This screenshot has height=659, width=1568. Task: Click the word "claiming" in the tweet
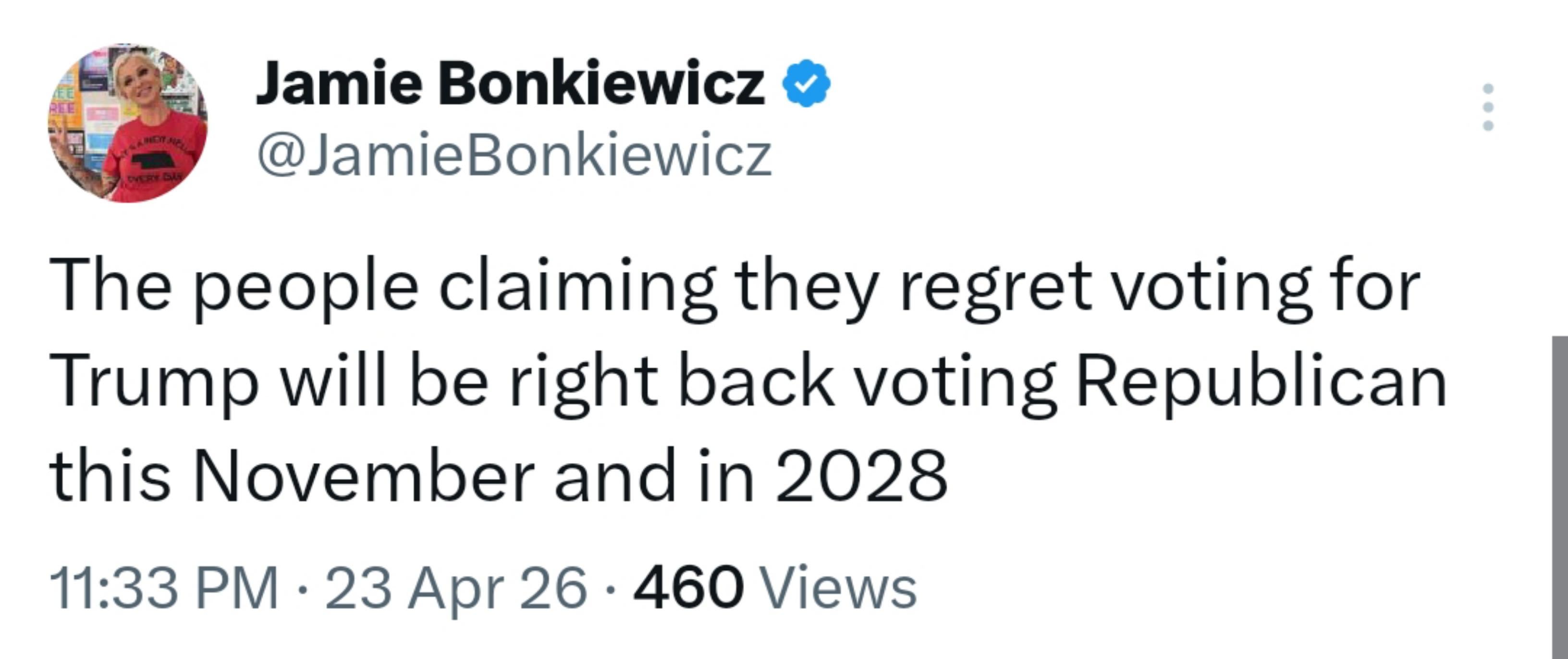point(577,287)
